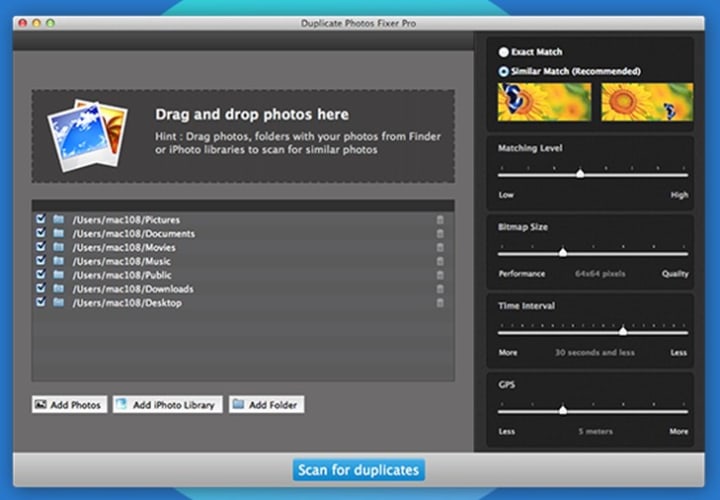Select the /Users/mac108/Pictures path text

coord(126,220)
